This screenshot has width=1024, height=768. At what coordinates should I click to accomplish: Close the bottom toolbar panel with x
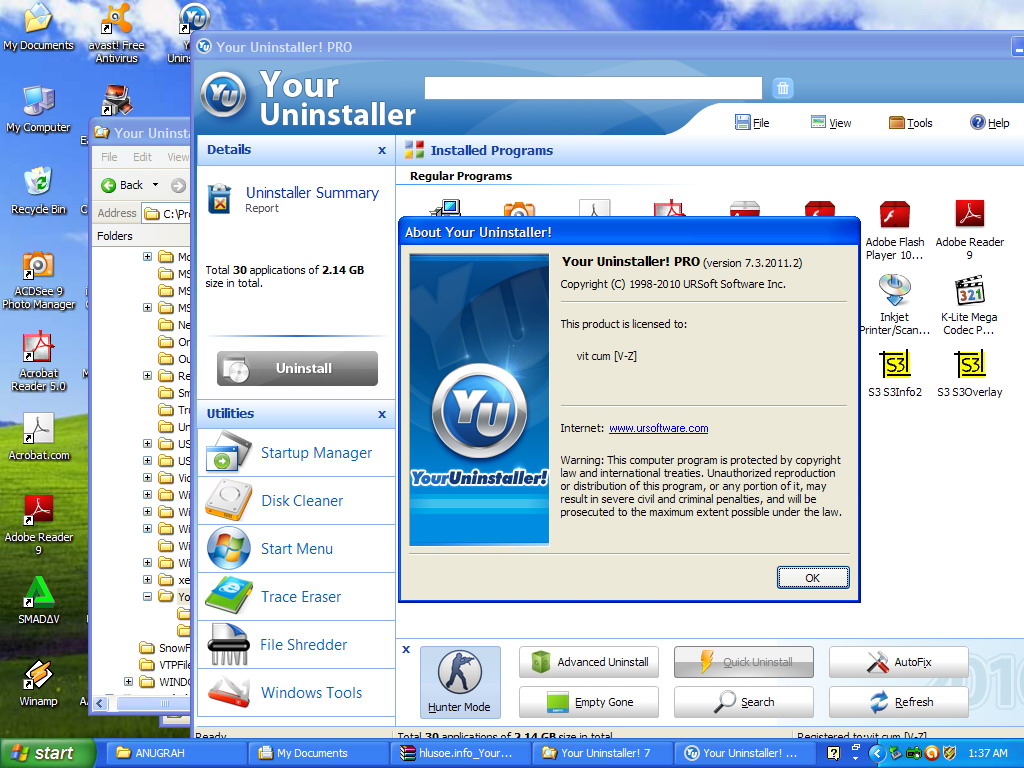click(x=406, y=649)
